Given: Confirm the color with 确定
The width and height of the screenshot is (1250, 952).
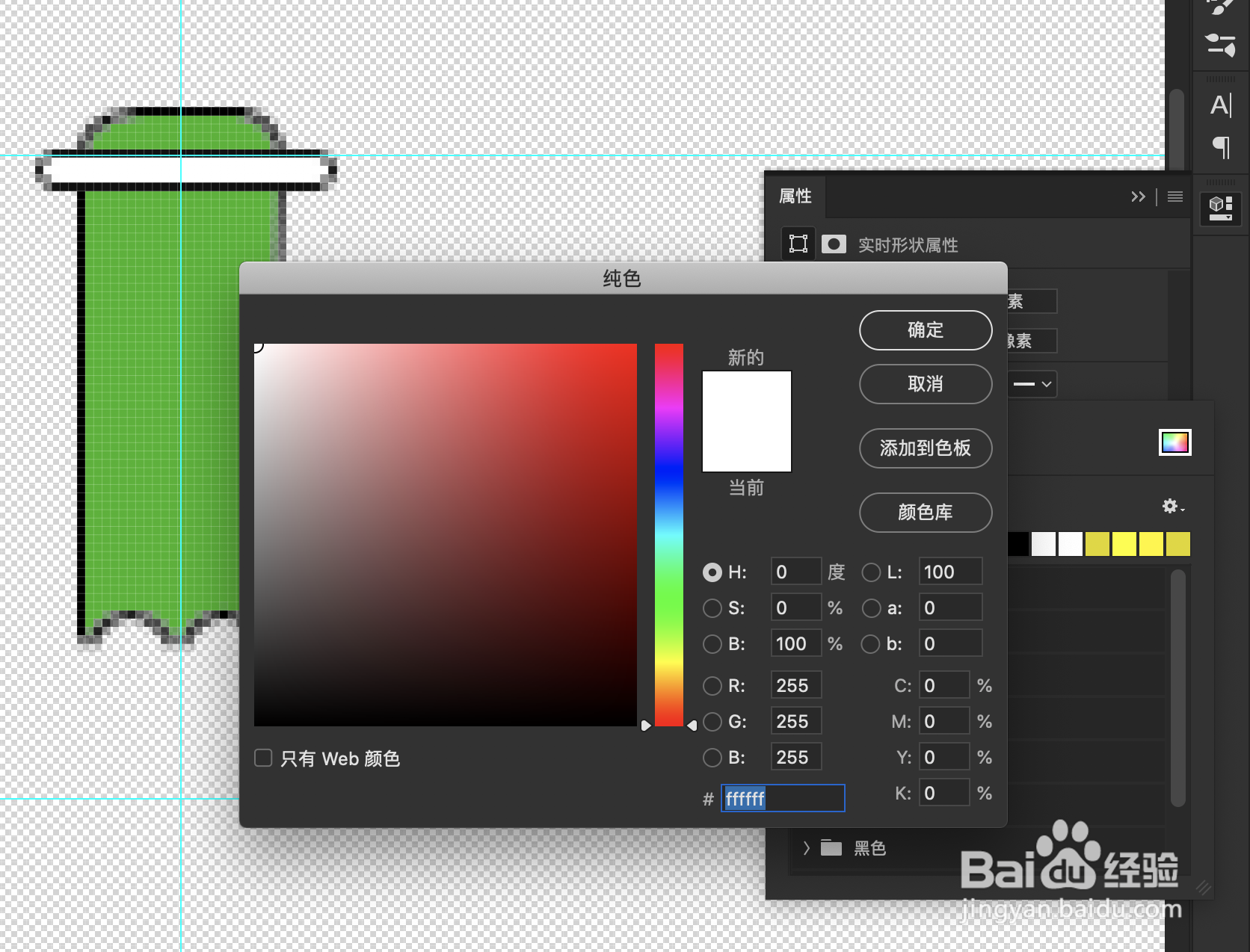Looking at the screenshot, I should pos(926,330).
